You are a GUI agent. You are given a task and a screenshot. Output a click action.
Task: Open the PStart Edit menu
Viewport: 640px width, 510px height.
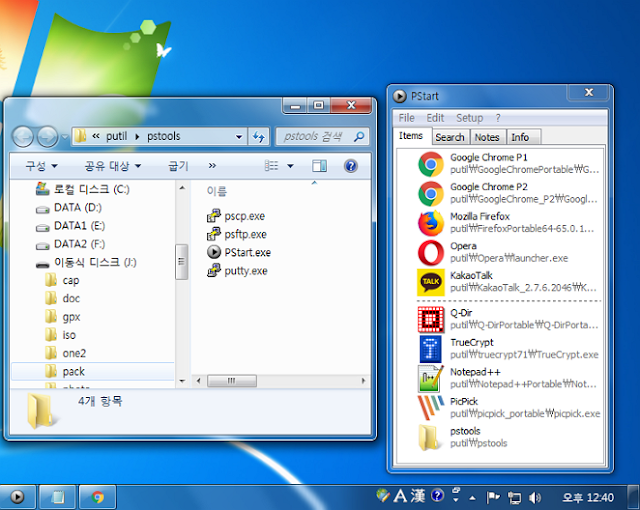coord(435,118)
